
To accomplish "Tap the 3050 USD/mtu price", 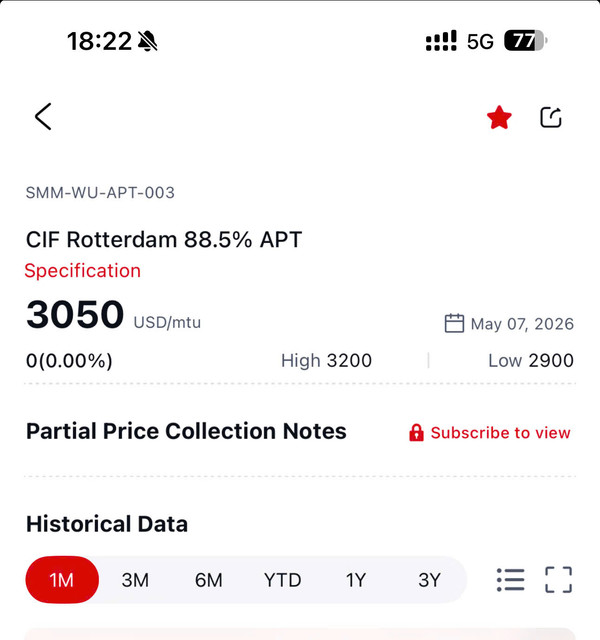I will point(113,314).
